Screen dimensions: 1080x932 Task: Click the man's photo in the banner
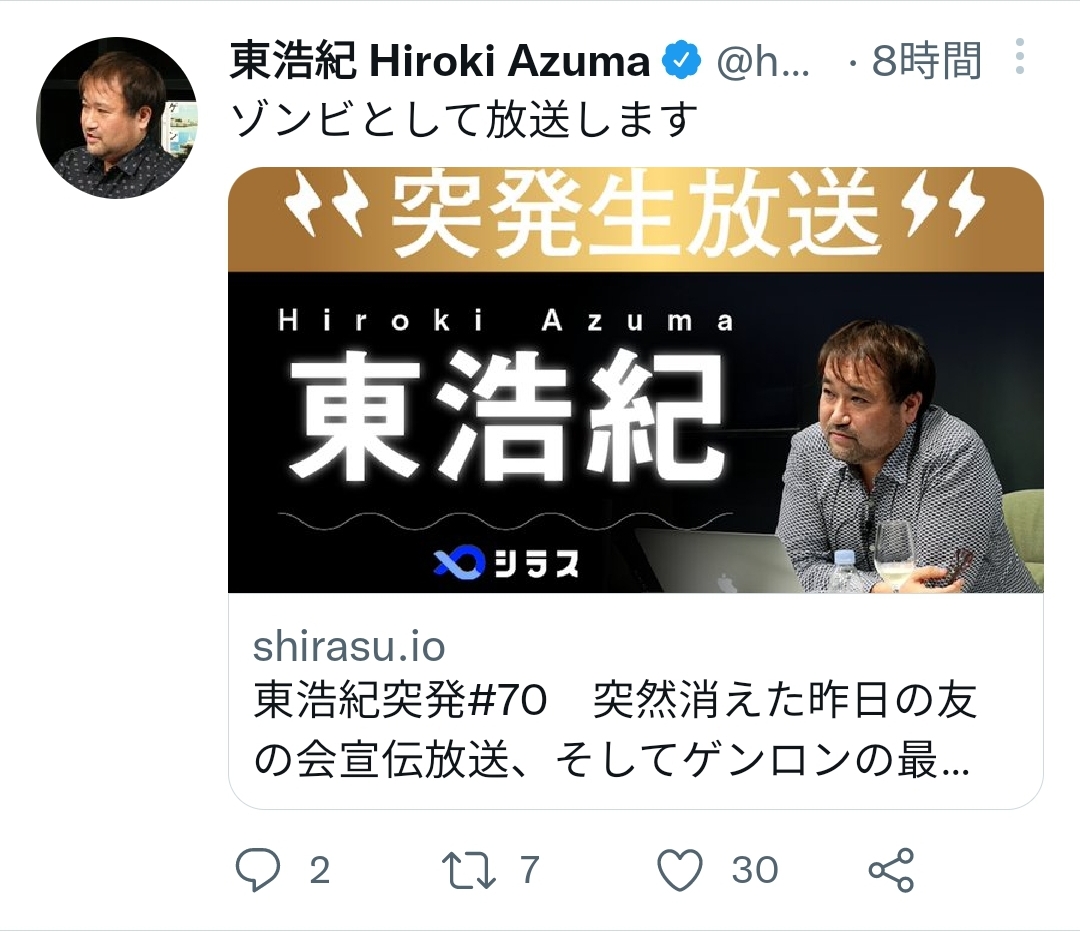[x=909, y=457]
